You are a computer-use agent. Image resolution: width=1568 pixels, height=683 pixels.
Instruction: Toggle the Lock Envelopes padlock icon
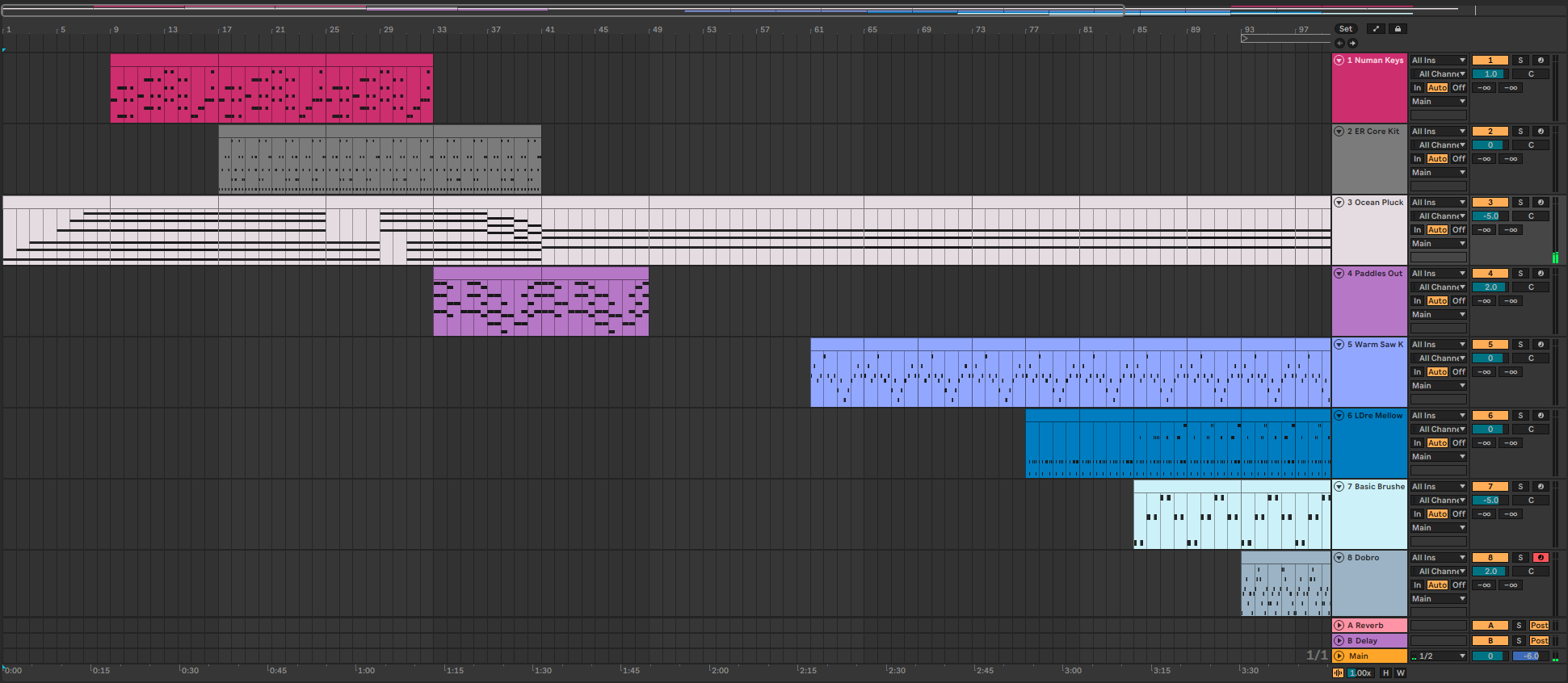(x=1398, y=29)
